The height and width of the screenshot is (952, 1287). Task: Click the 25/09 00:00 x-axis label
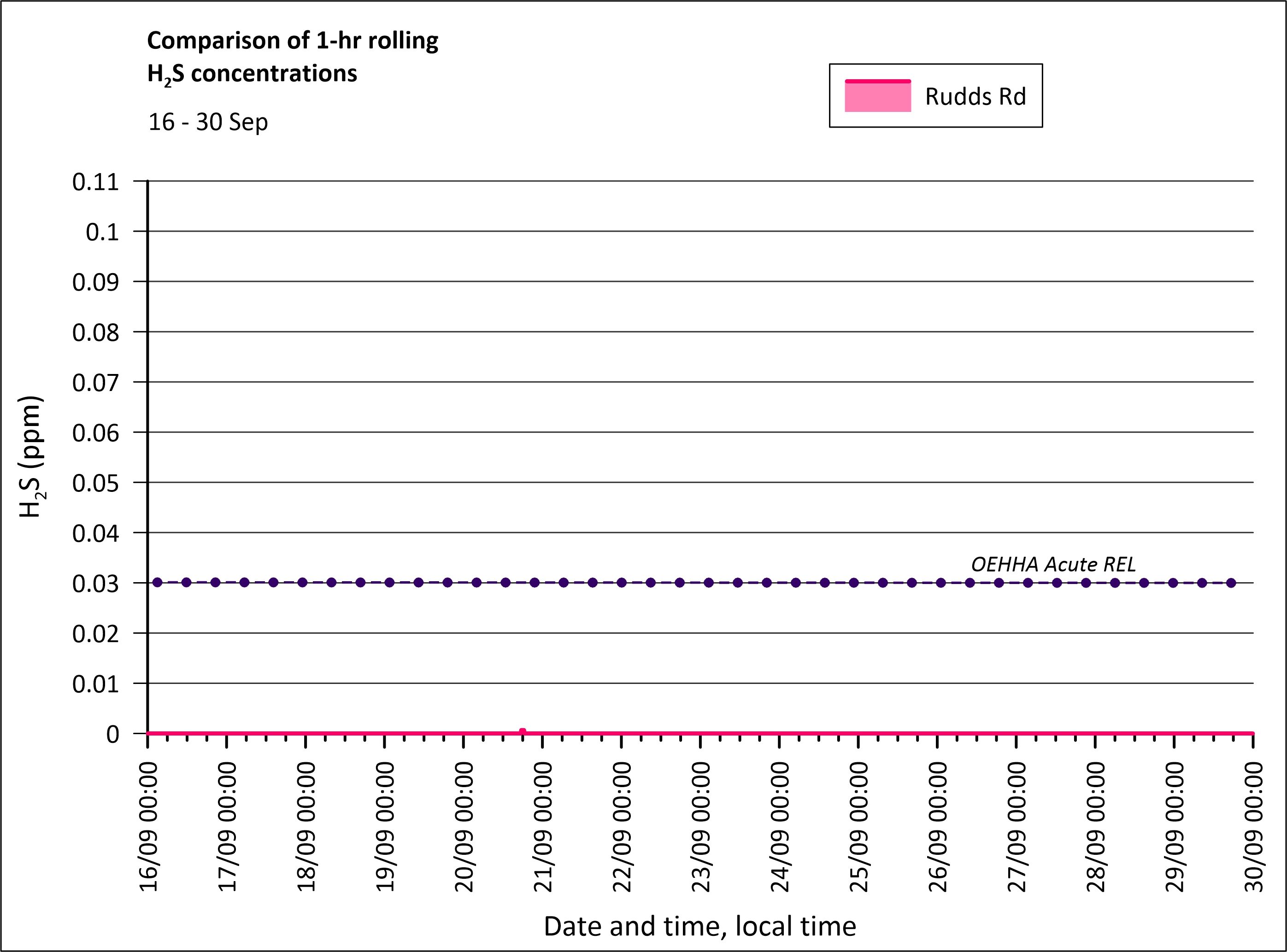point(858,826)
